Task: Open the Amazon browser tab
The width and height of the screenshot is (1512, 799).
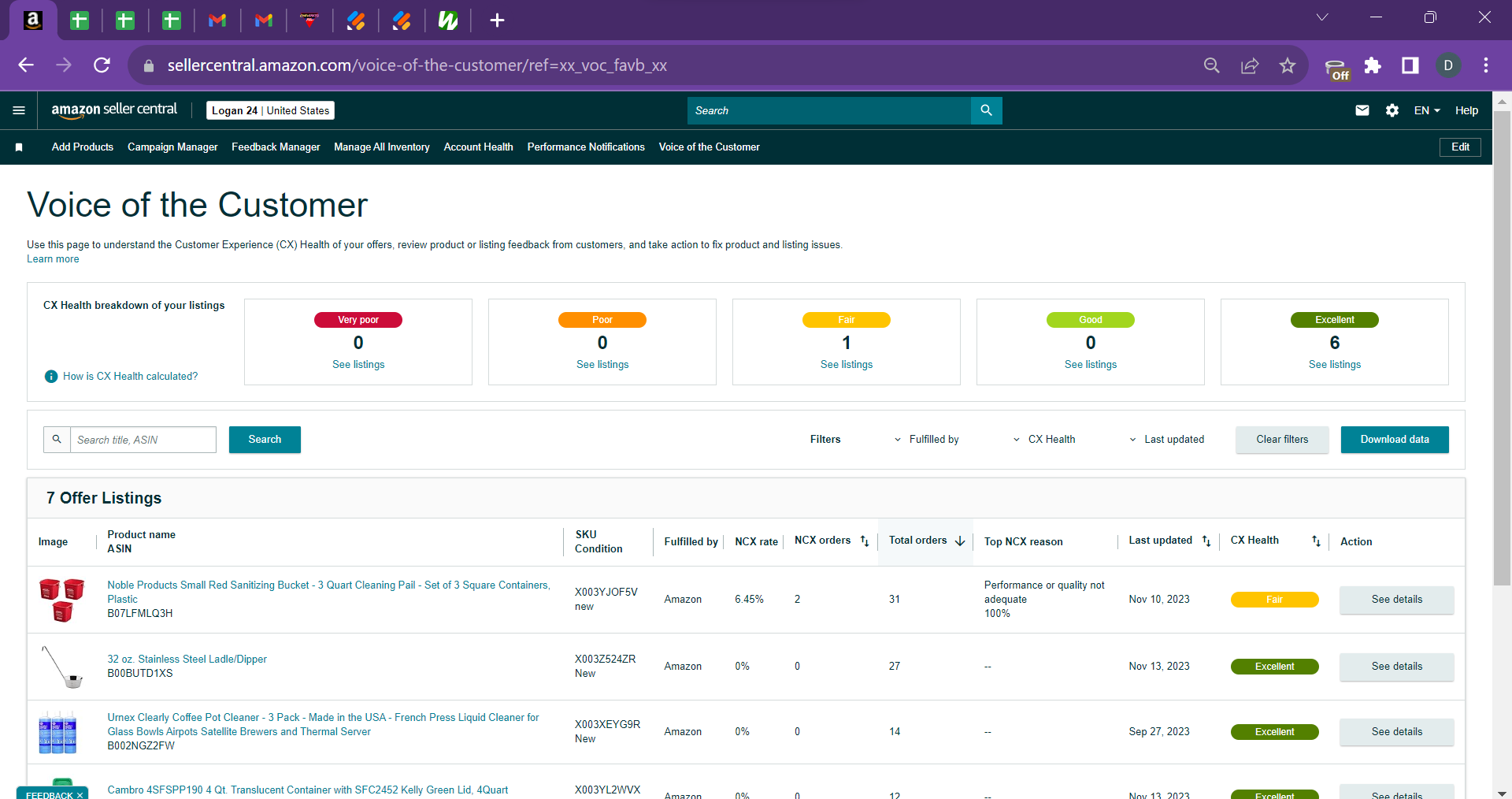Action: [33, 20]
